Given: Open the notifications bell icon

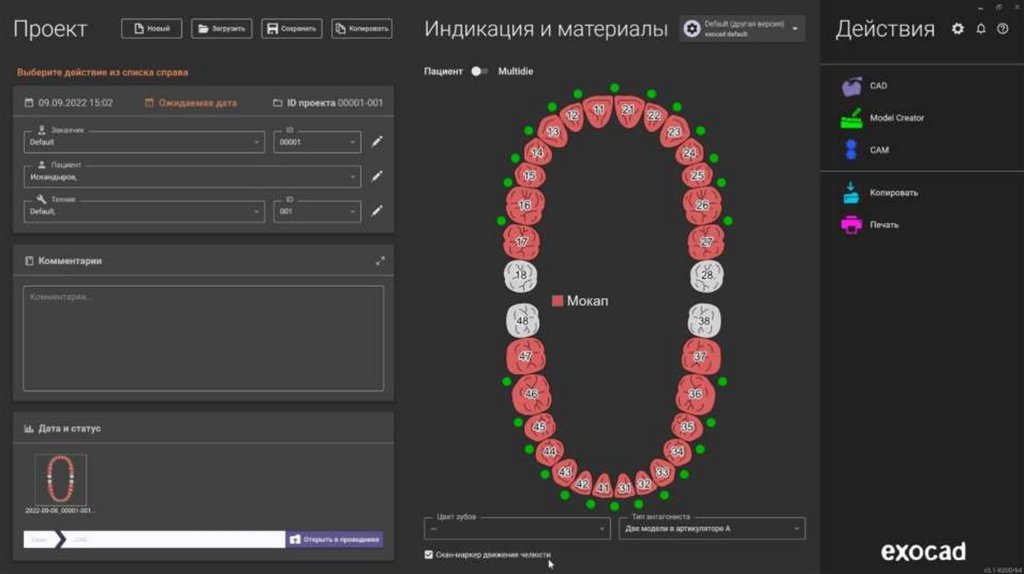Looking at the screenshot, I should (x=981, y=29).
